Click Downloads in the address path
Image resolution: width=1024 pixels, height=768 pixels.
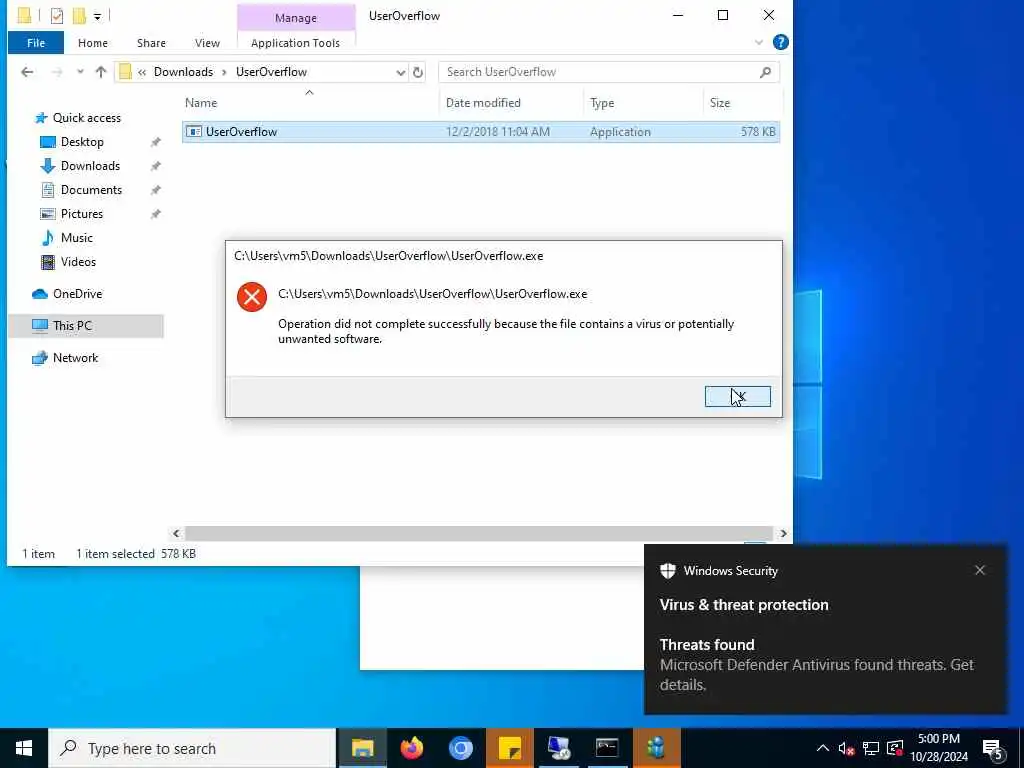tap(184, 72)
